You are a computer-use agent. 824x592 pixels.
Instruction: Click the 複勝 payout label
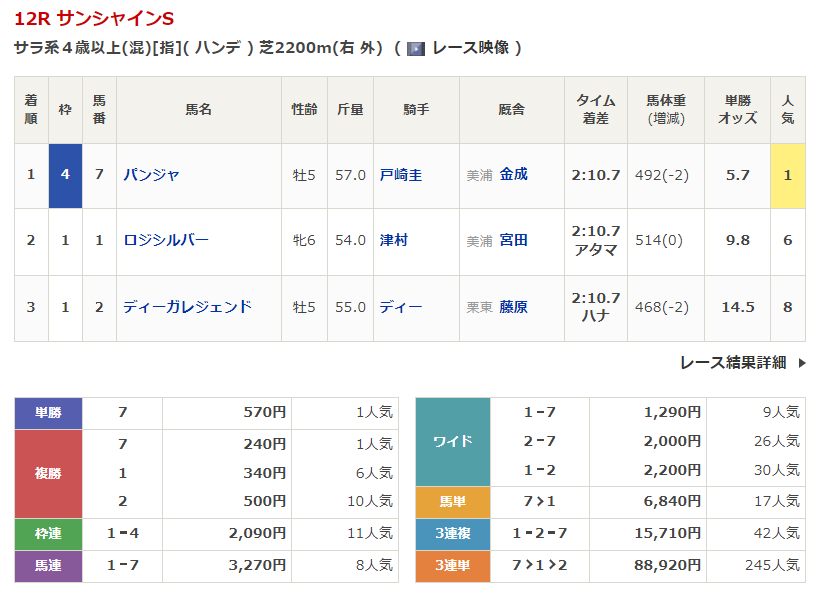48,473
